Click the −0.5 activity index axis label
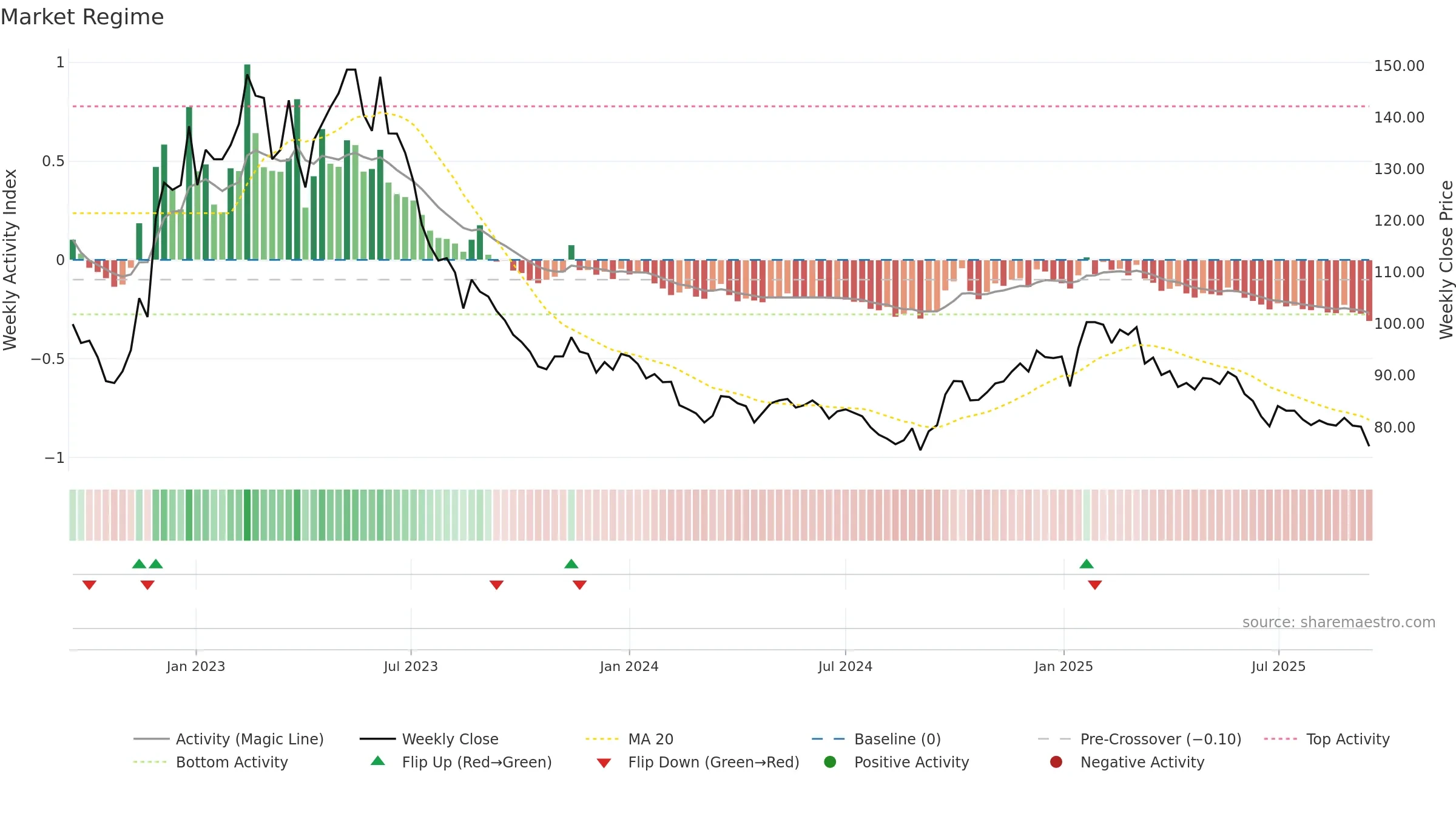The image size is (1456, 819). pyautogui.click(x=47, y=359)
